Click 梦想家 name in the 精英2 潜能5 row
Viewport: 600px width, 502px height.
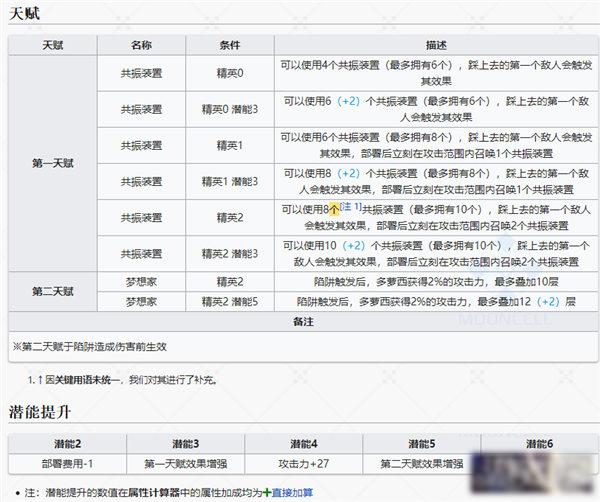(x=142, y=302)
